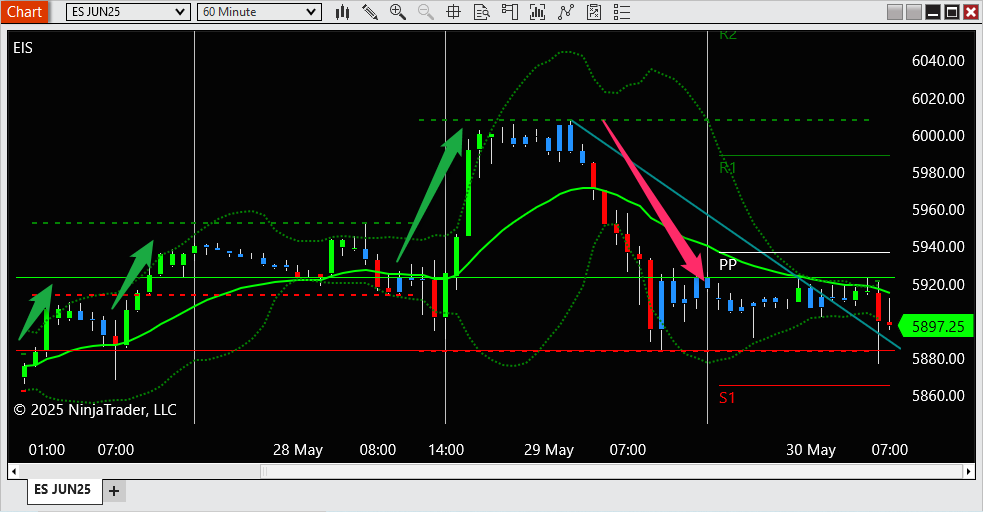Click the scrollbar left arrow
Viewport: 983px width, 512px height.
point(14,471)
